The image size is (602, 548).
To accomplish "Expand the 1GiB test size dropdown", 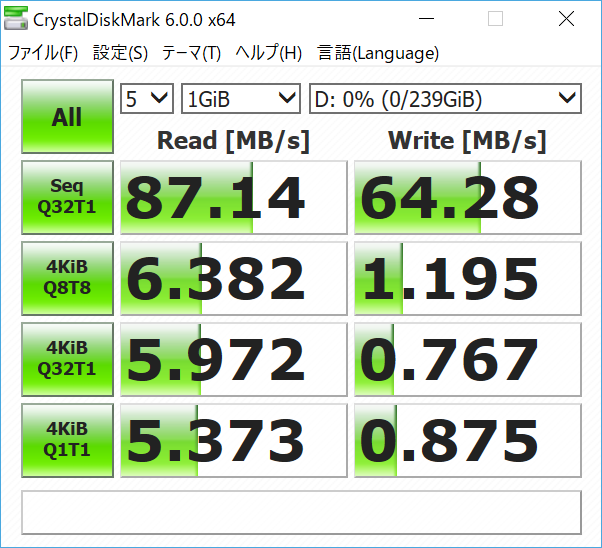I will [241, 98].
